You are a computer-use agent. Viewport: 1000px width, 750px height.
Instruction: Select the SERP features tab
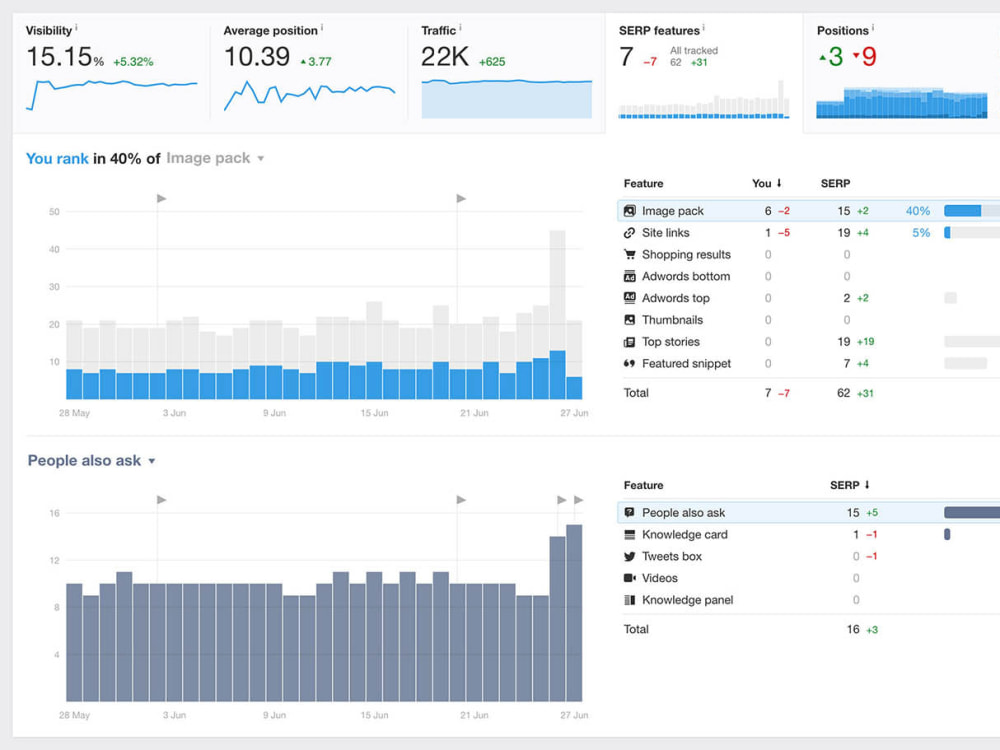click(x=704, y=73)
